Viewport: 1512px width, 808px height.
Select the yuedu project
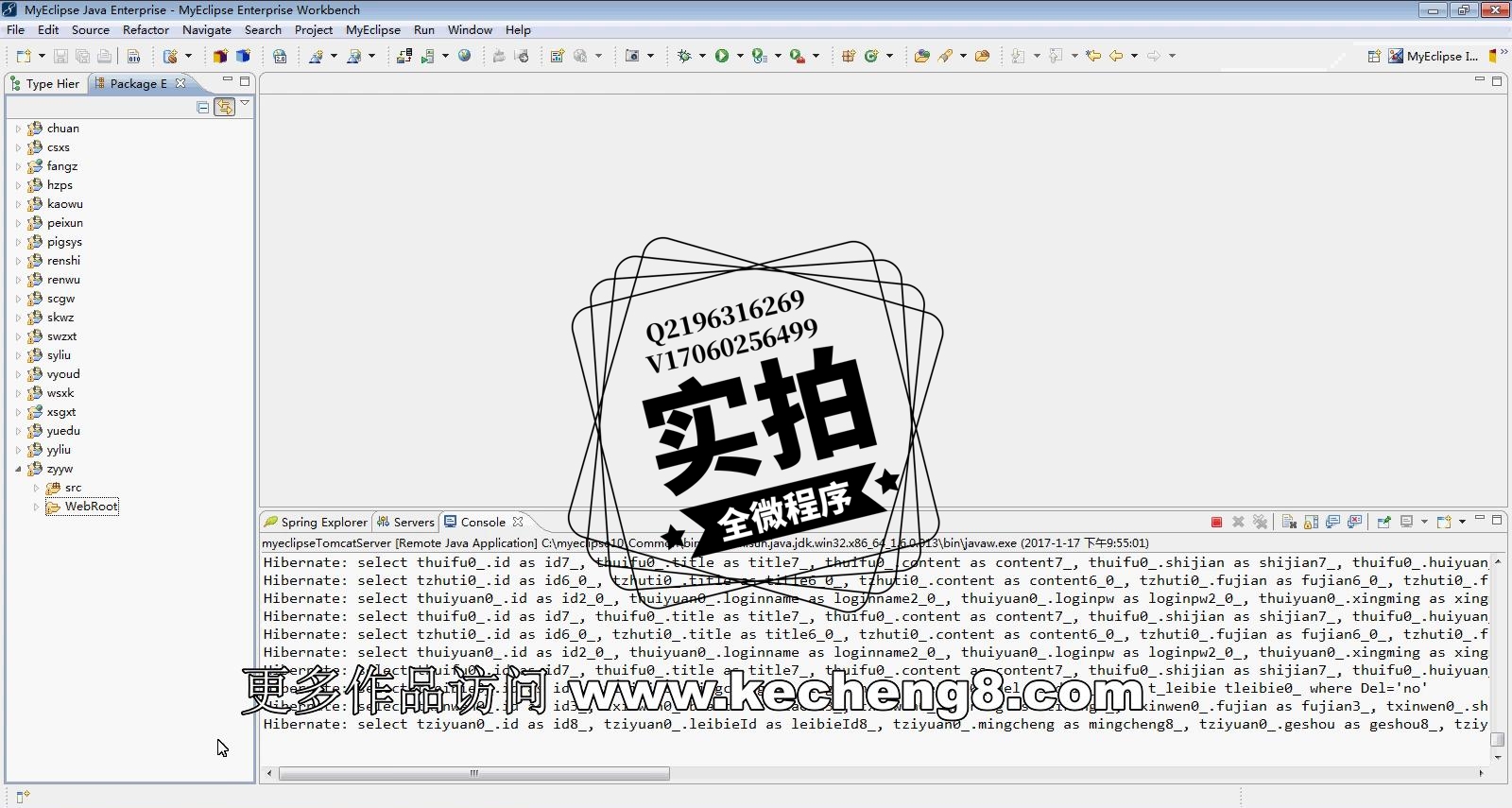tap(63, 431)
